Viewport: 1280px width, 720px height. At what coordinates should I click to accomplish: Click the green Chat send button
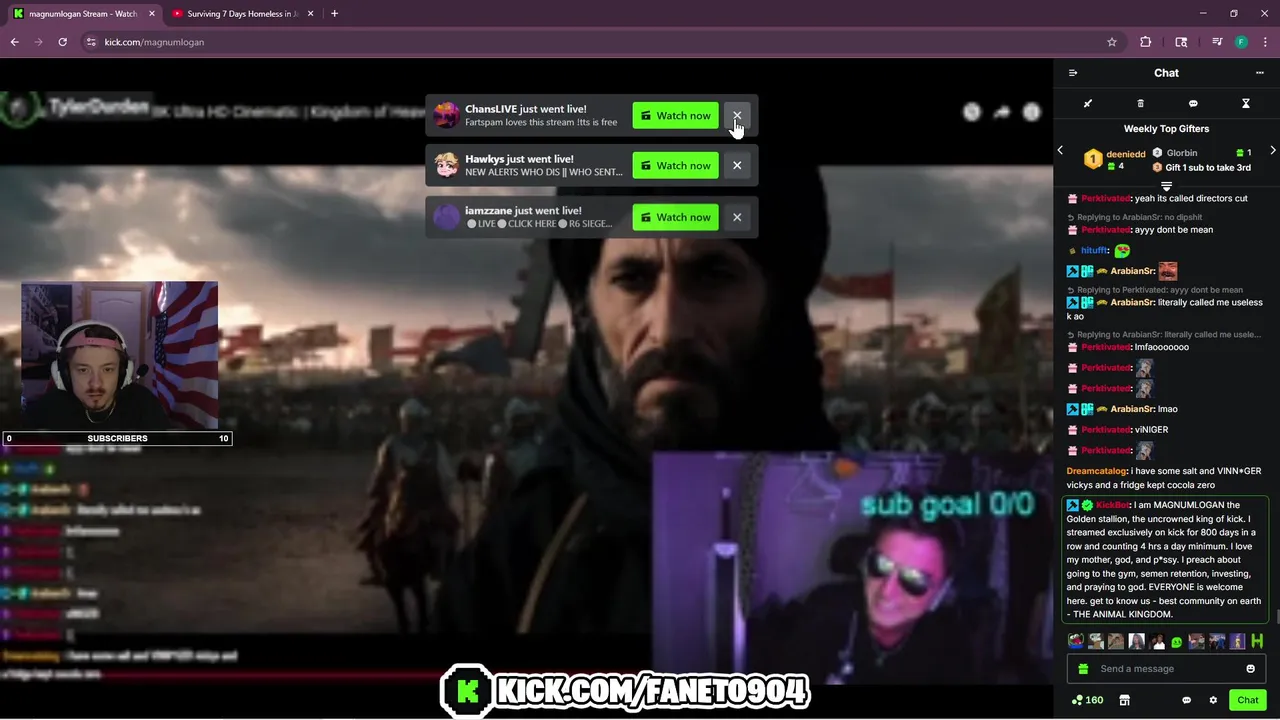pos(1247,700)
